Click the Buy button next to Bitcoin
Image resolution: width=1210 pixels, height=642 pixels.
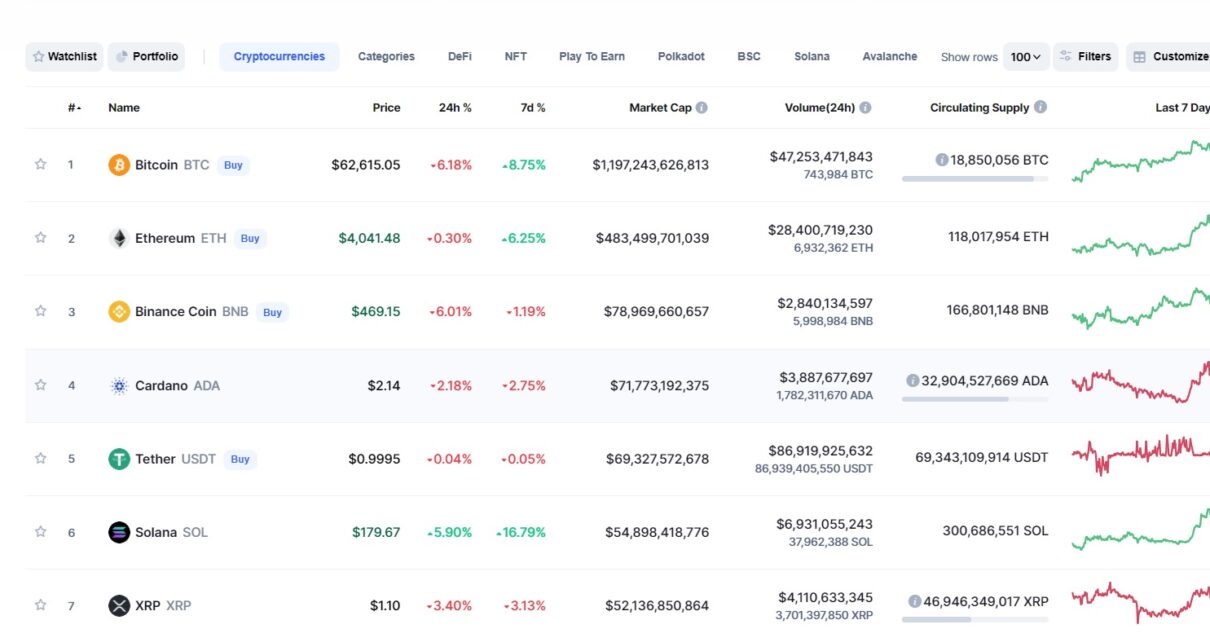[x=233, y=165]
